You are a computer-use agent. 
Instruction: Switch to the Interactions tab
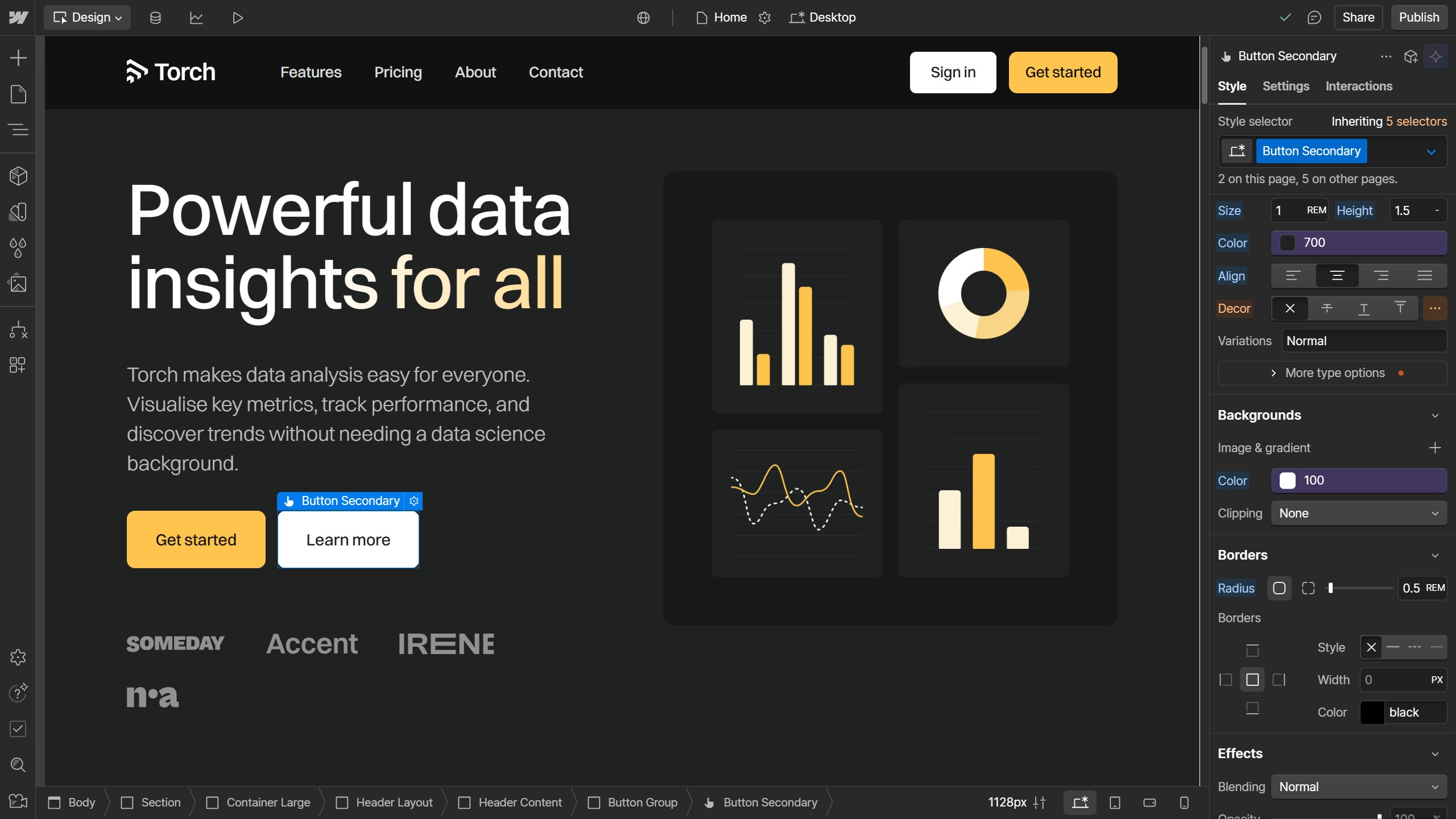click(x=1358, y=86)
